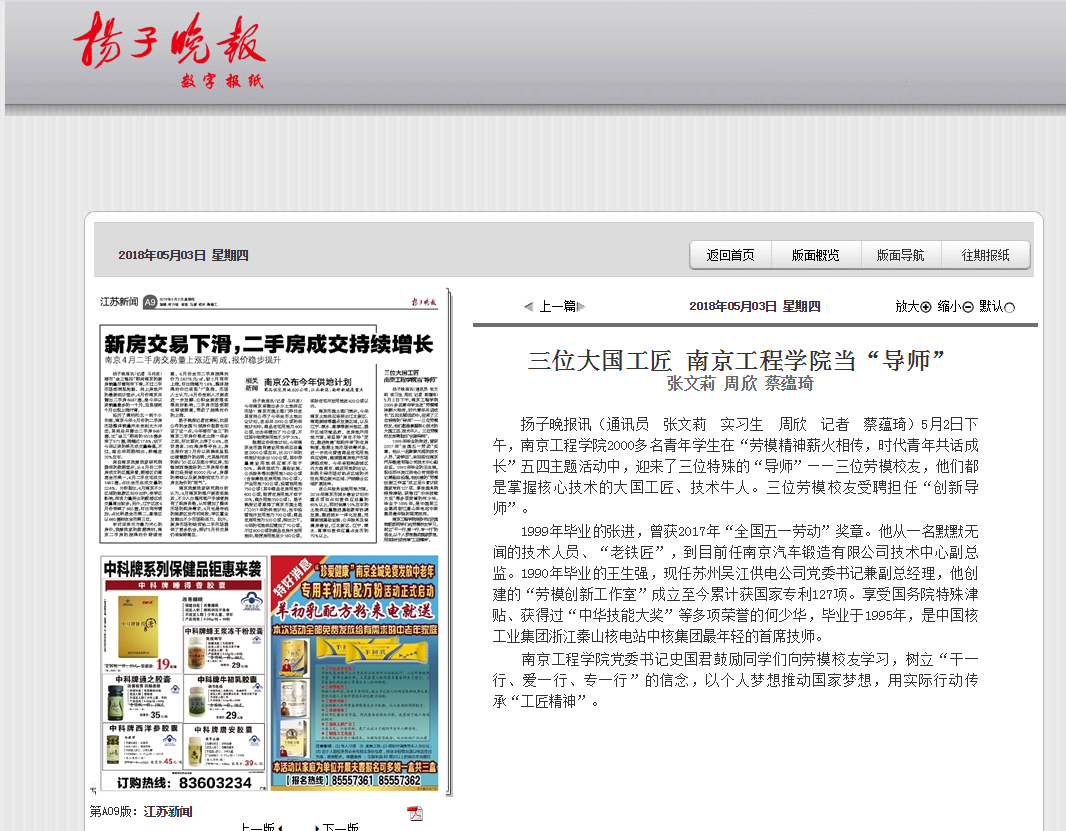Go to previous article 上一篇 link
The image size is (1066, 831).
point(557,307)
